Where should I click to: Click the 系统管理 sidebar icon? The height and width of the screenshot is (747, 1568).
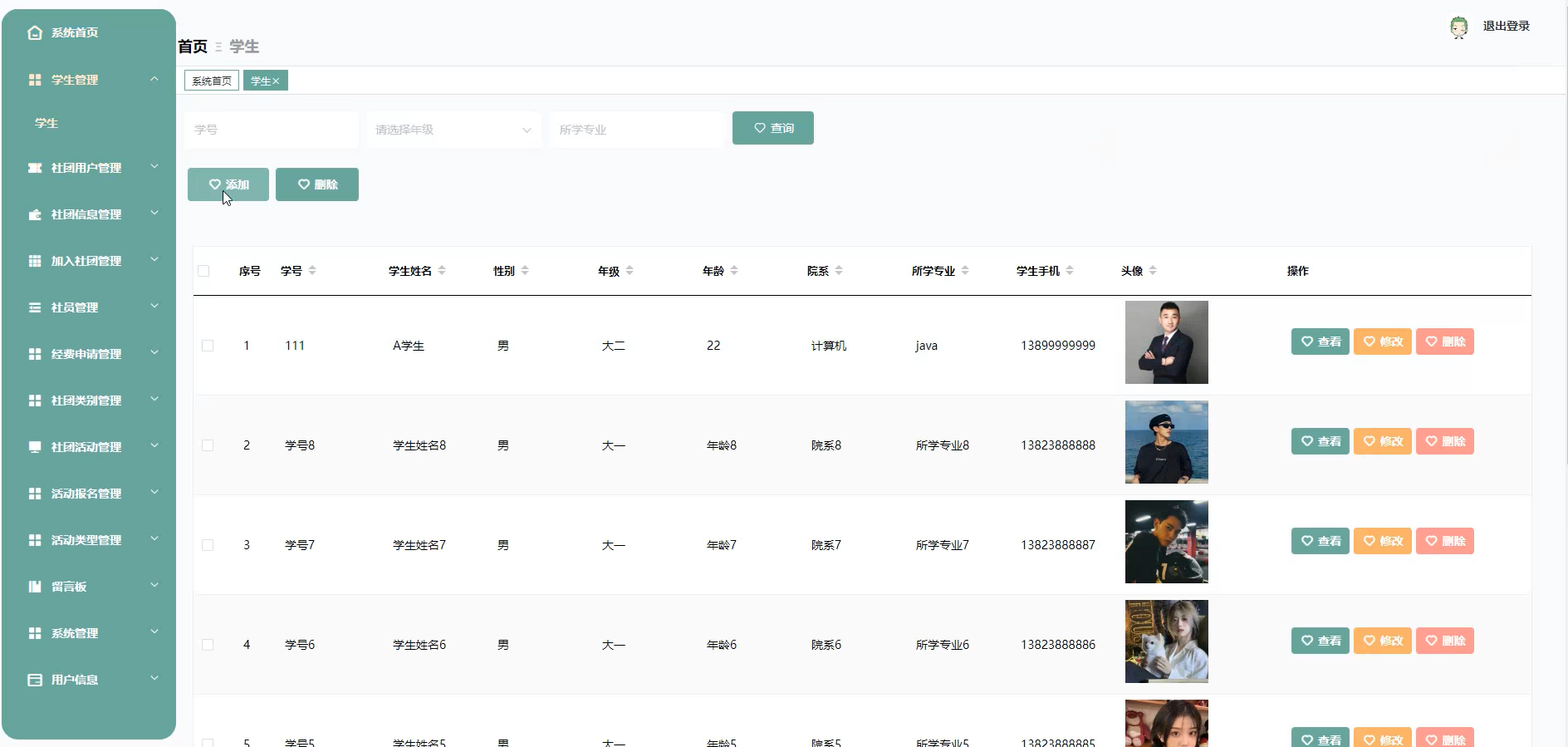coord(35,633)
